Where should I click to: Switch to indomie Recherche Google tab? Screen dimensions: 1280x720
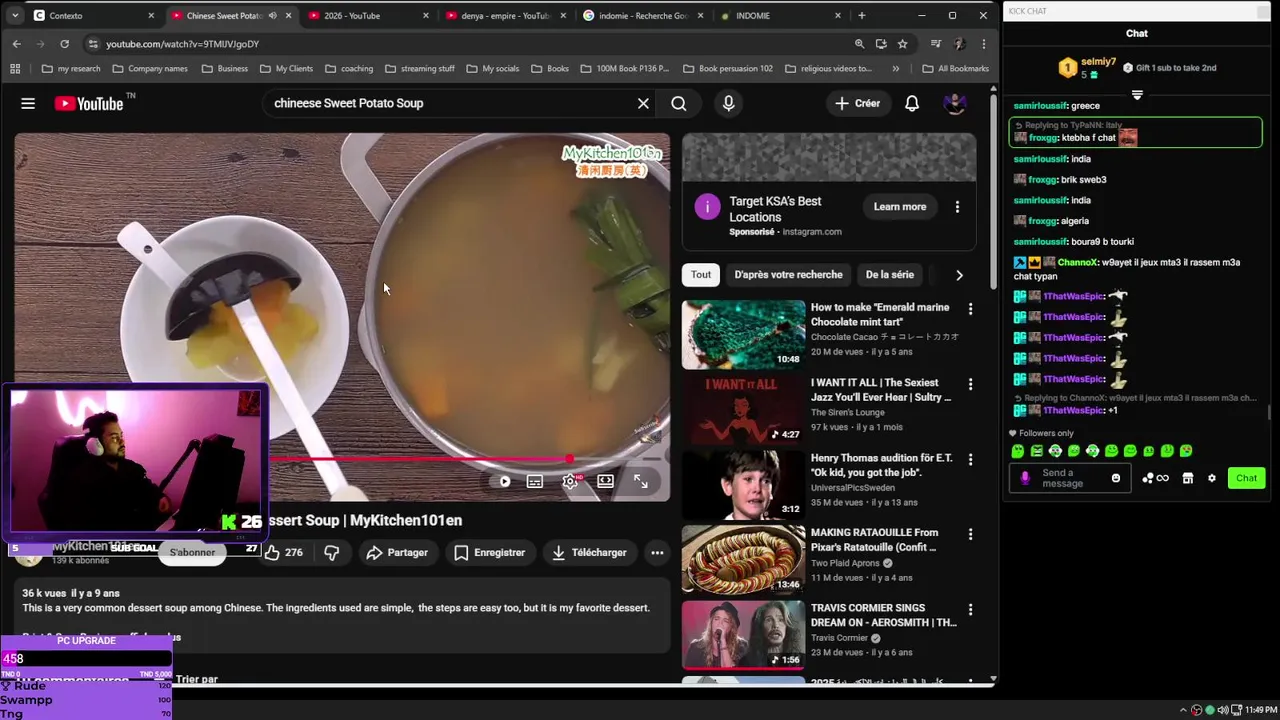tap(642, 15)
